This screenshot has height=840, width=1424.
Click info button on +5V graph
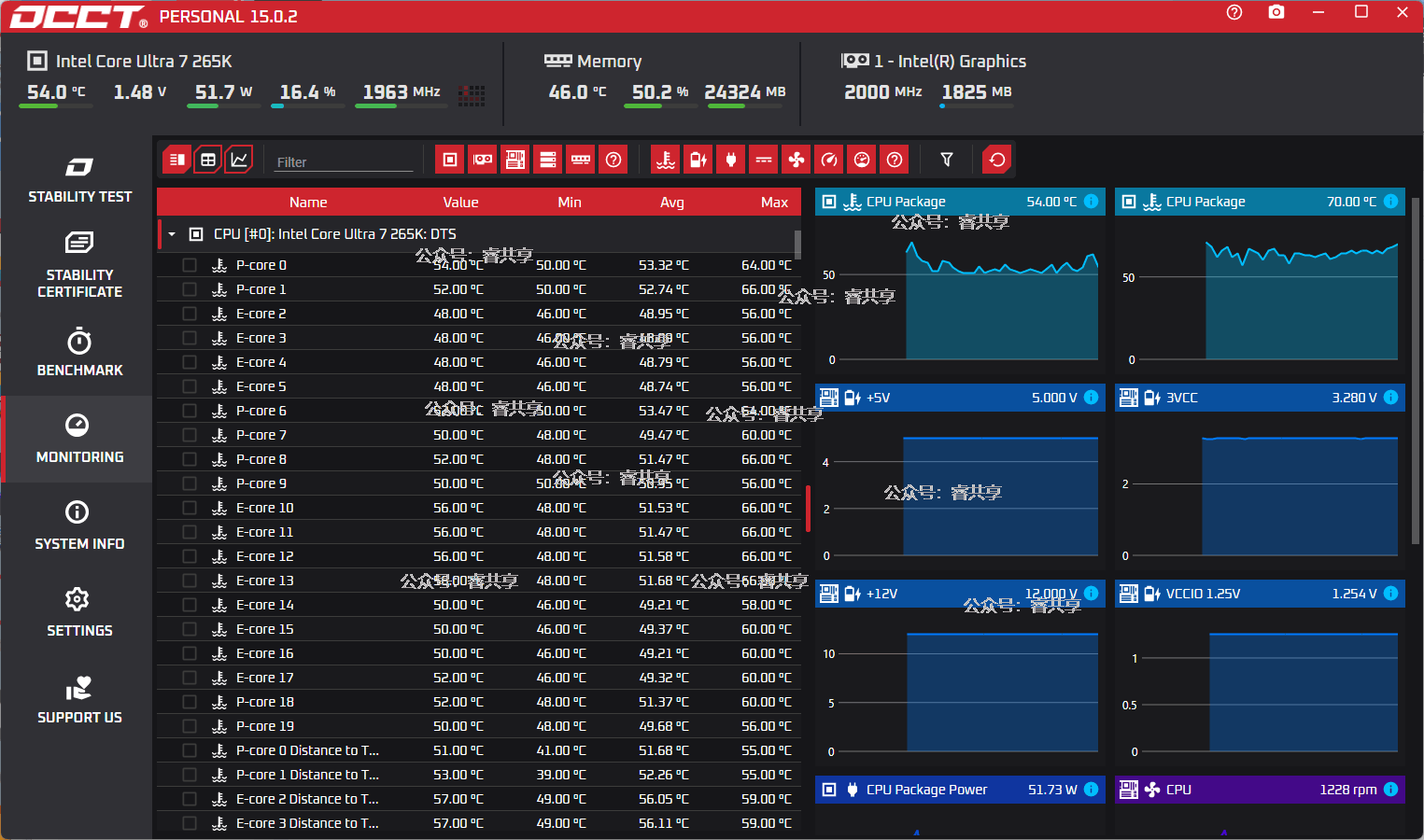point(1091,398)
